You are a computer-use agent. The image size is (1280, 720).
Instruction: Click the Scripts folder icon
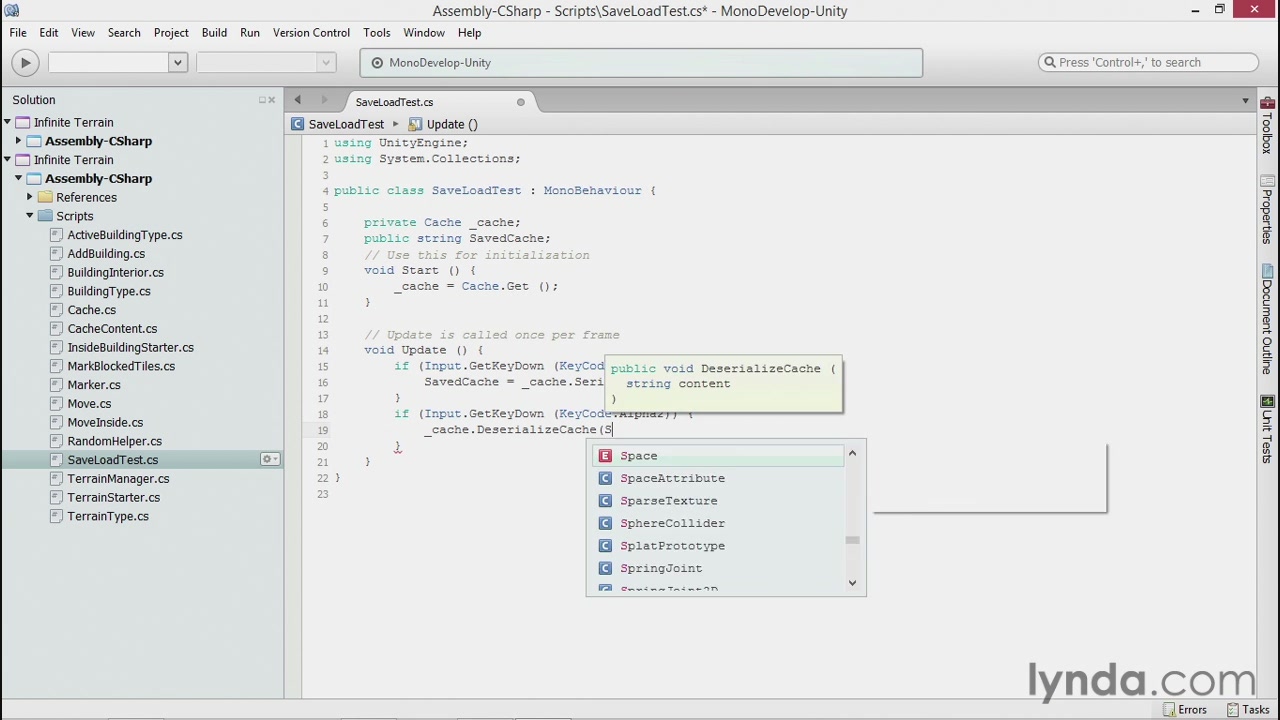45,216
